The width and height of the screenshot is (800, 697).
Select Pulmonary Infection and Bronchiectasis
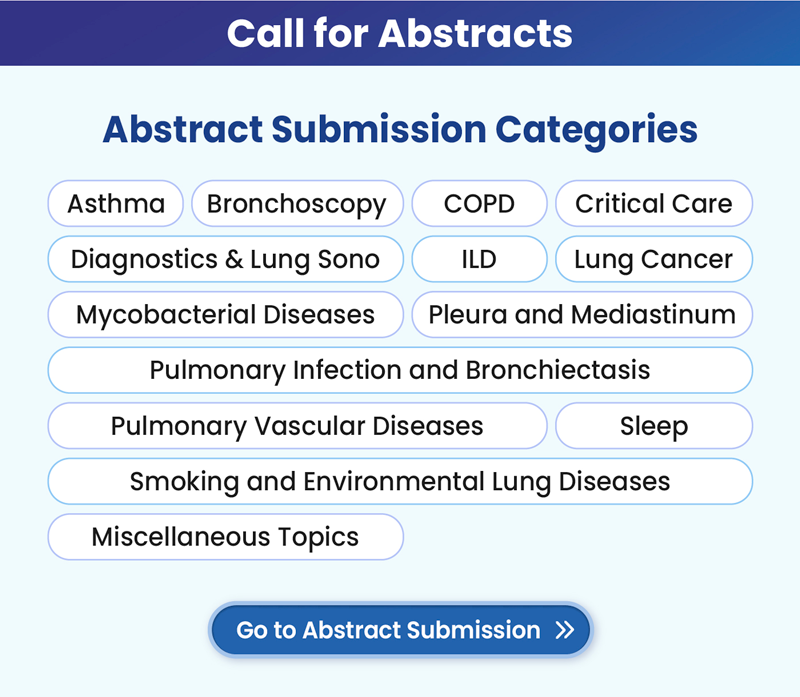(400, 370)
